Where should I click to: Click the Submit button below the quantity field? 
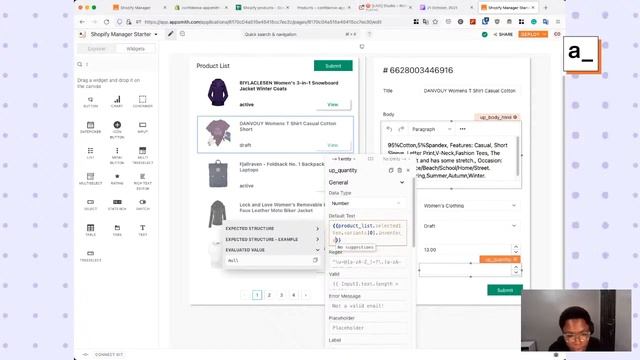pyautogui.click(x=505, y=290)
